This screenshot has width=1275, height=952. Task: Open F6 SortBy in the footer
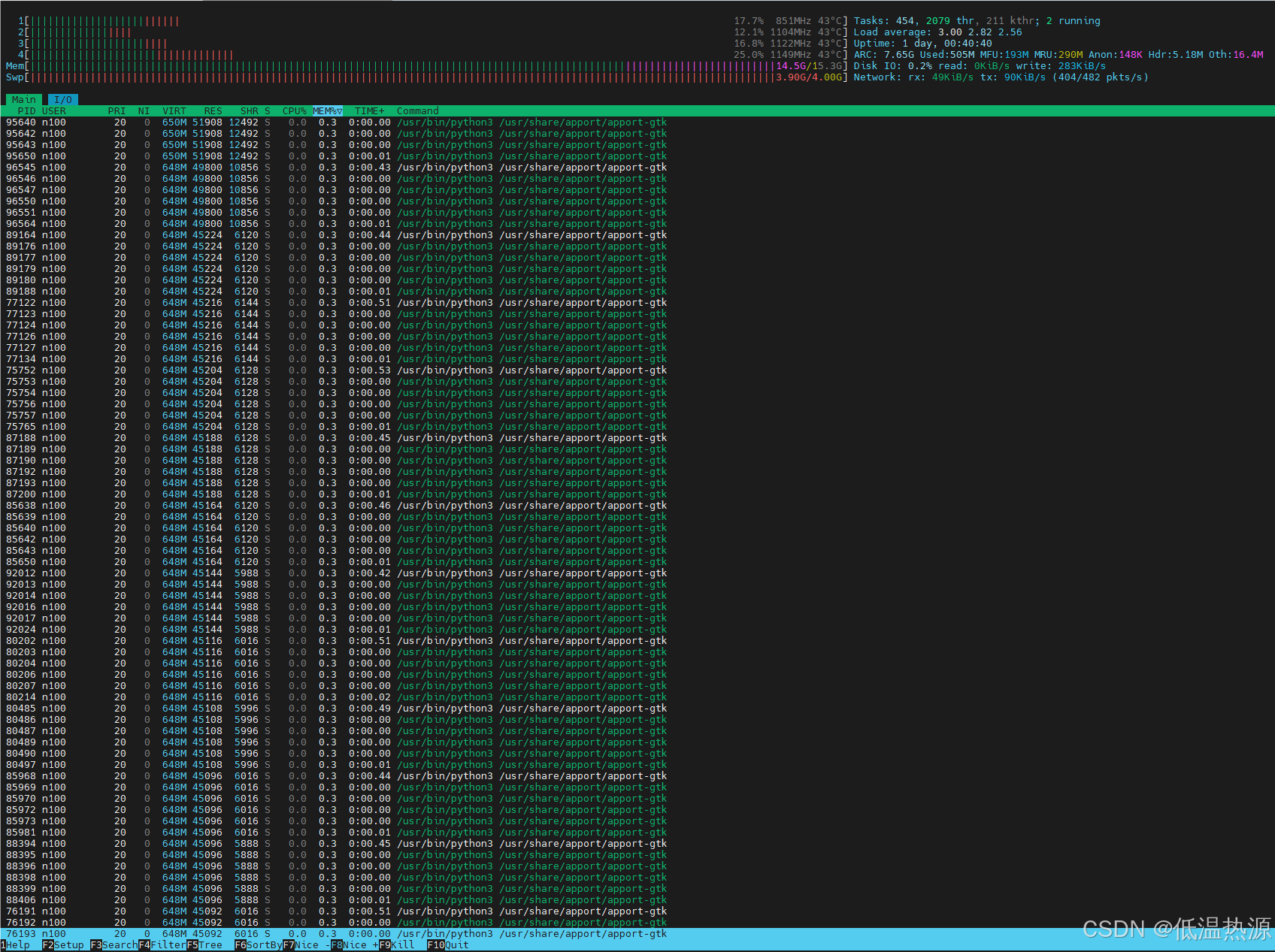click(259, 945)
